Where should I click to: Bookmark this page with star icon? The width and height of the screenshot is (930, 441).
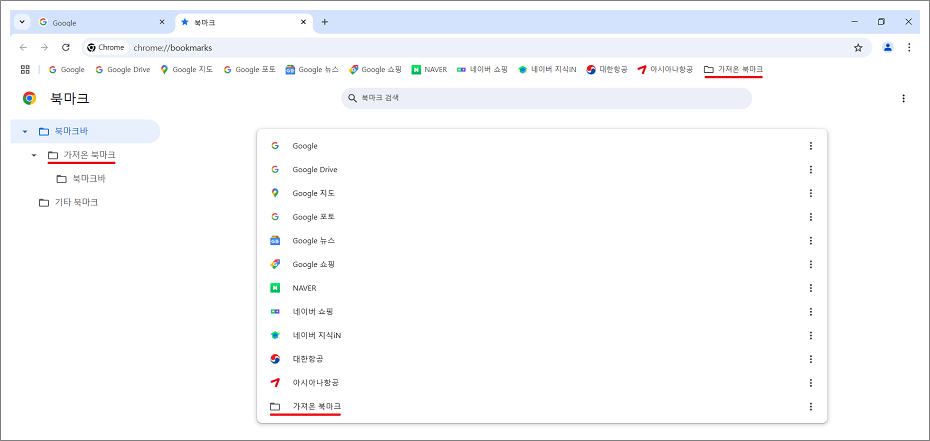point(858,47)
